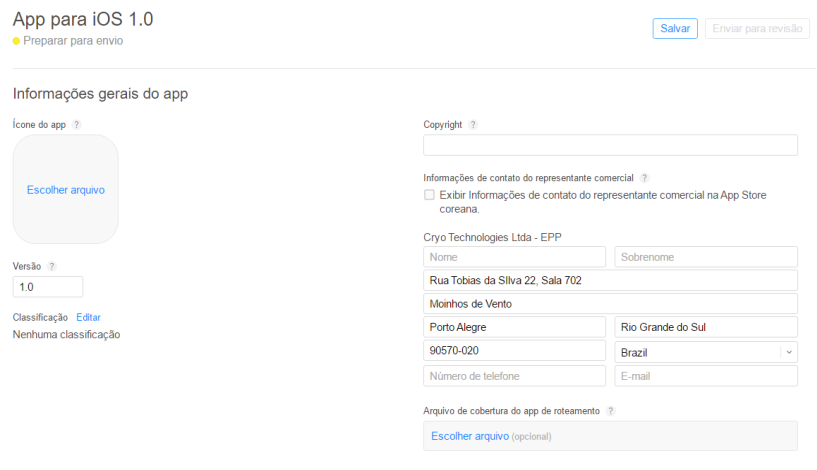Enable Exibir Informações de contato checkbox
The width and height of the screenshot is (817, 470).
click(429, 195)
